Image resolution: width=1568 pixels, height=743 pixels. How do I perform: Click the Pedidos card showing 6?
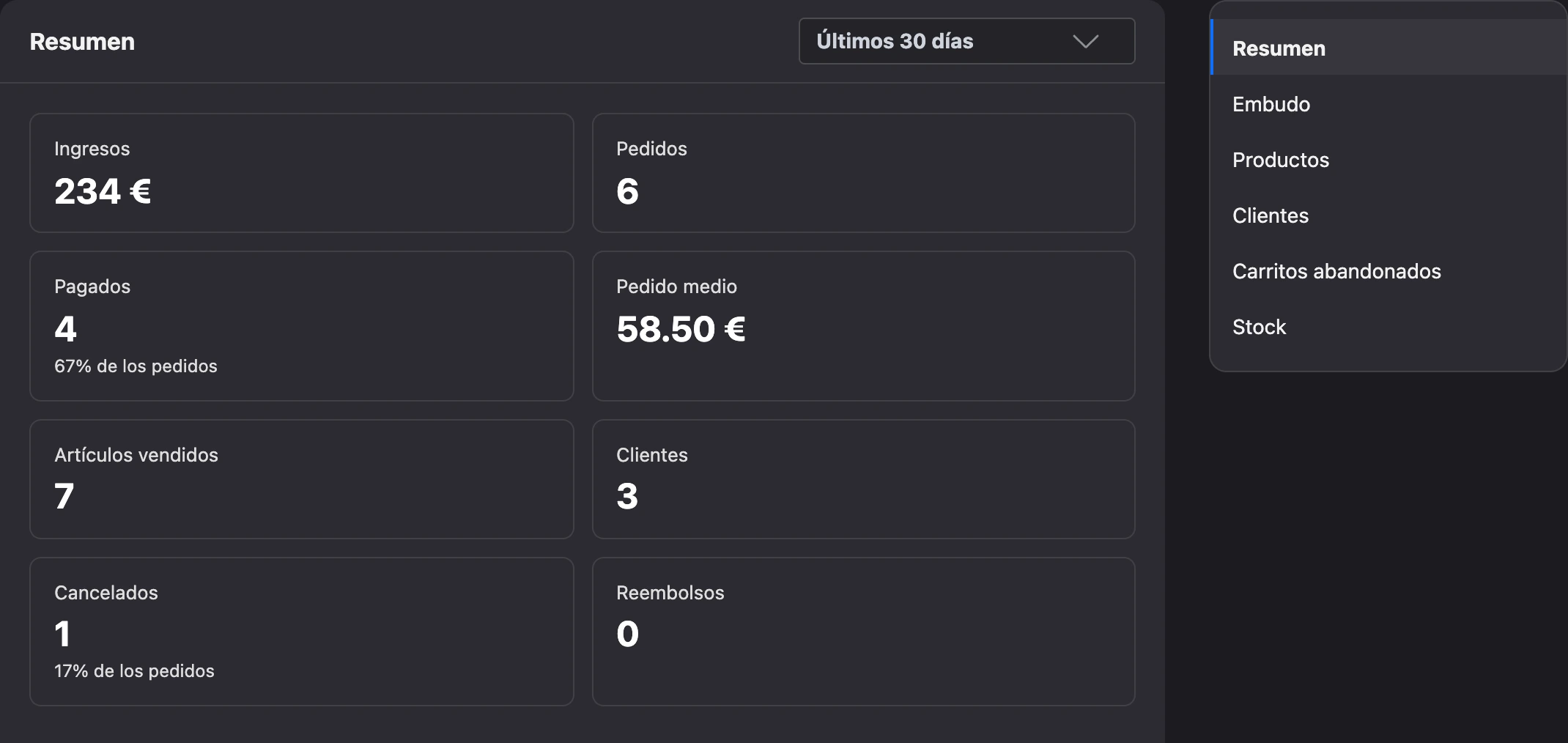tap(863, 173)
